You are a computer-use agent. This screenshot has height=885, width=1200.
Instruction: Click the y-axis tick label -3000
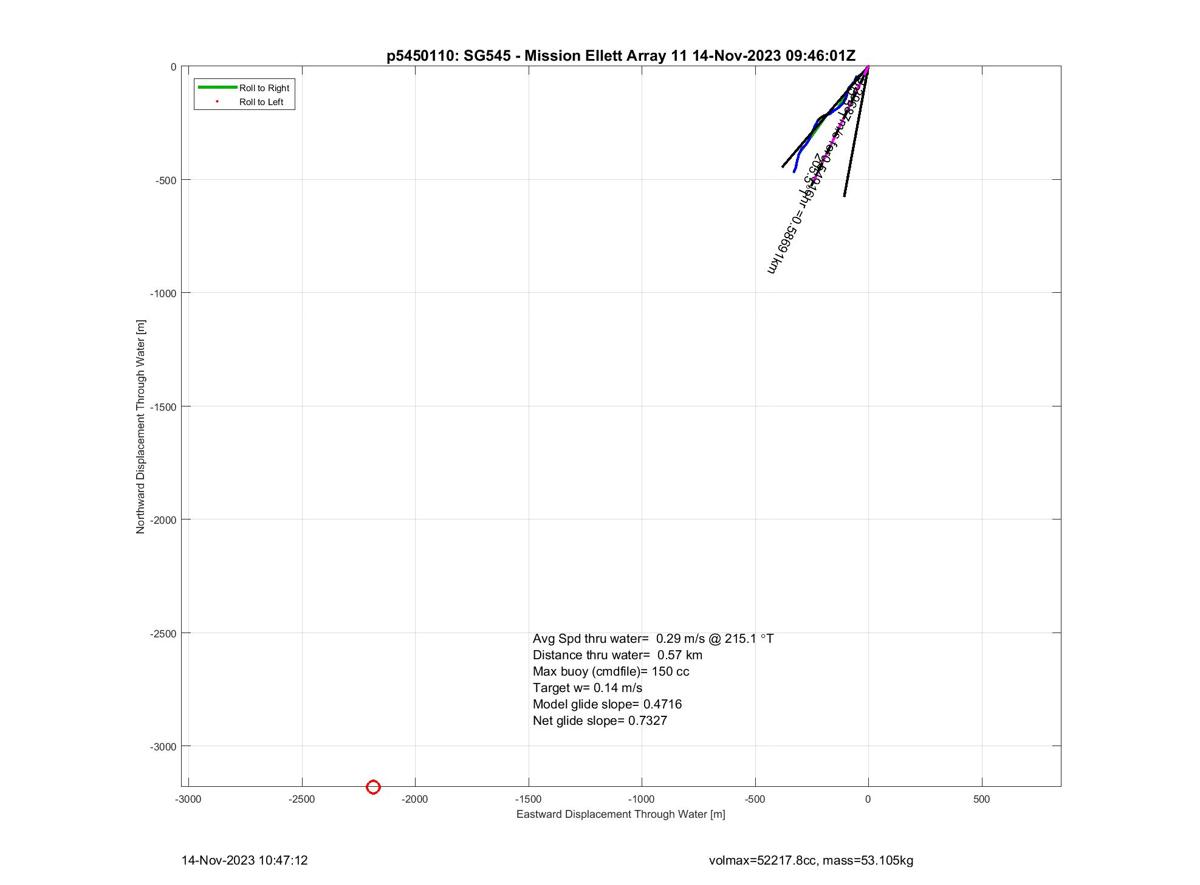(163, 747)
